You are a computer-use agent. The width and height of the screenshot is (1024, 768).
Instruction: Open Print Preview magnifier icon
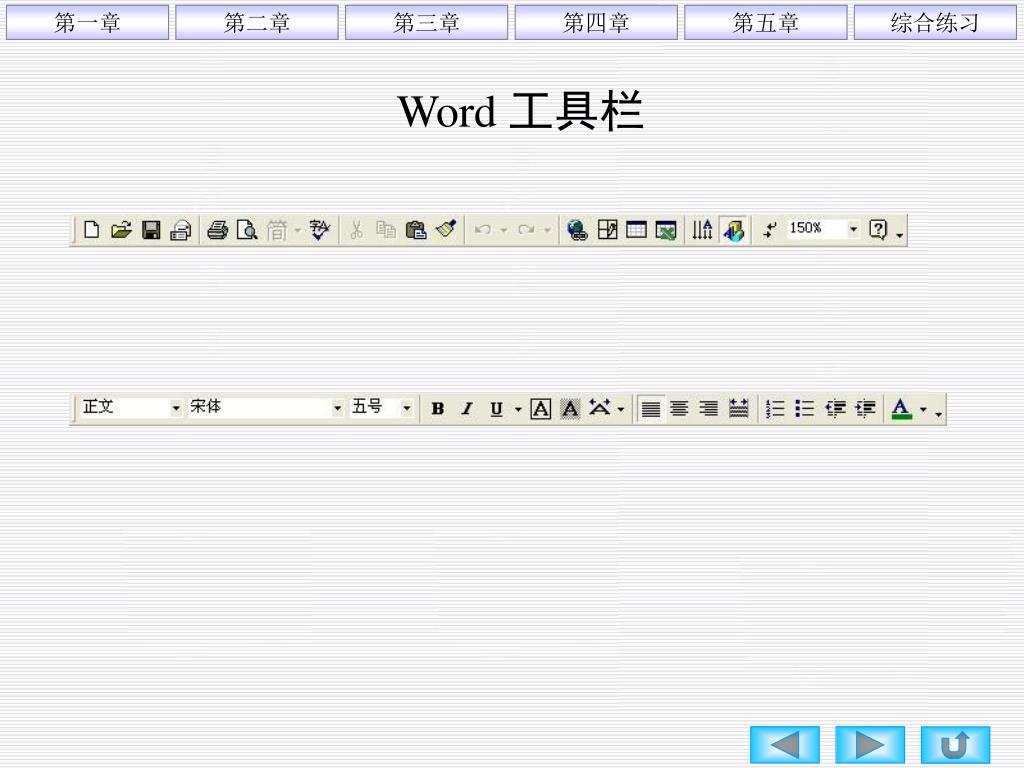coord(247,230)
